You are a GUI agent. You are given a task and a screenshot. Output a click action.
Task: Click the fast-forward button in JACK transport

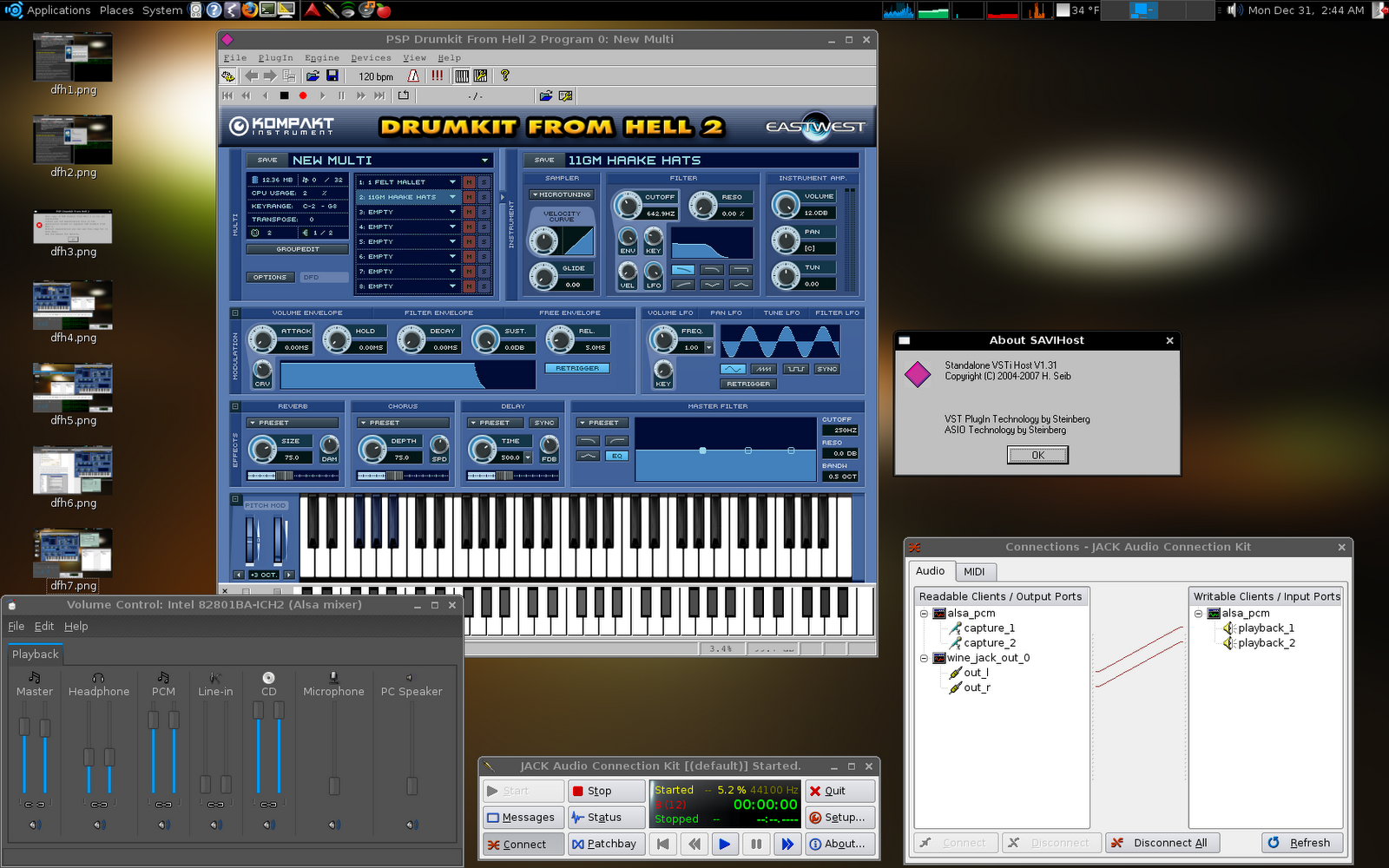coord(787,844)
